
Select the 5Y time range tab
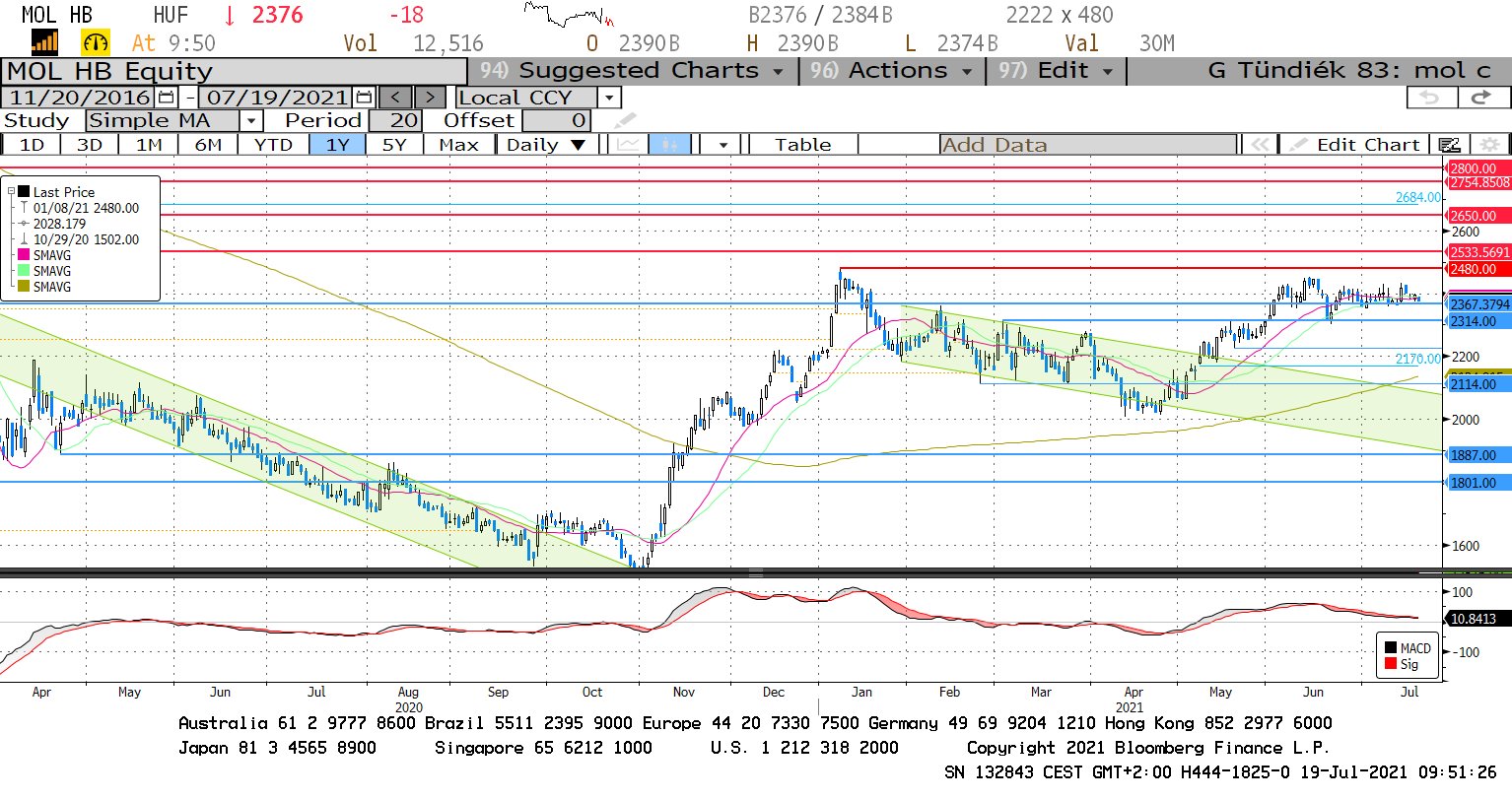click(x=393, y=145)
